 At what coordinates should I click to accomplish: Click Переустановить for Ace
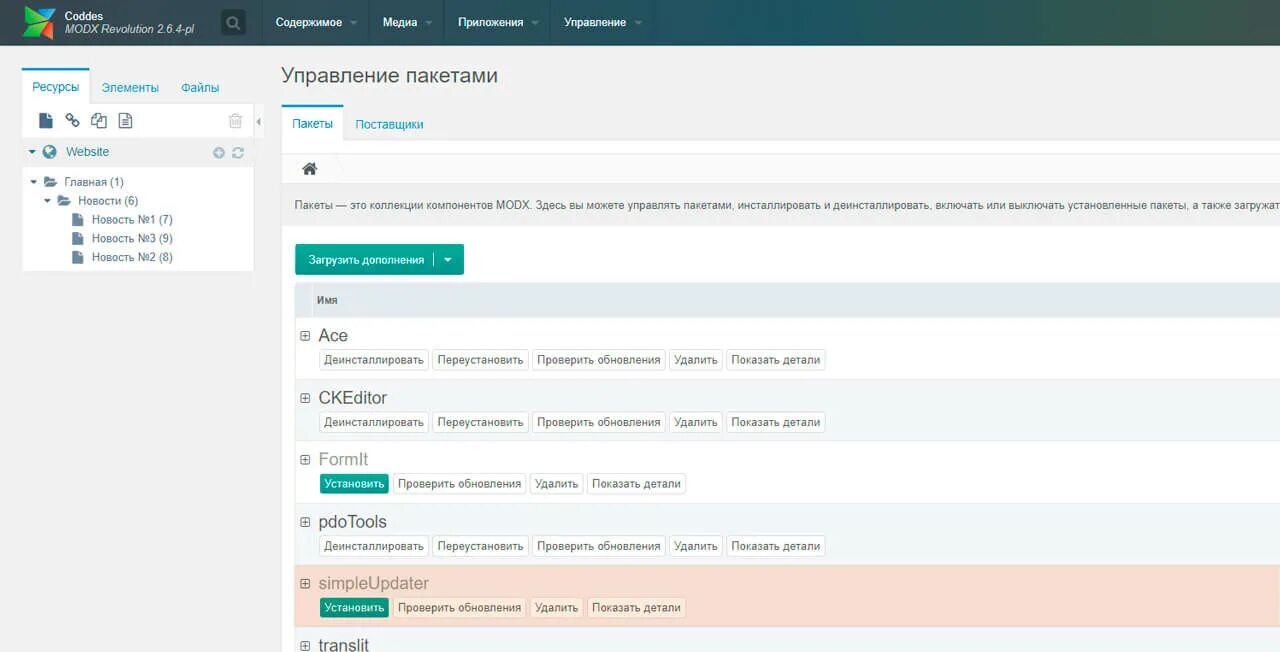coord(480,360)
